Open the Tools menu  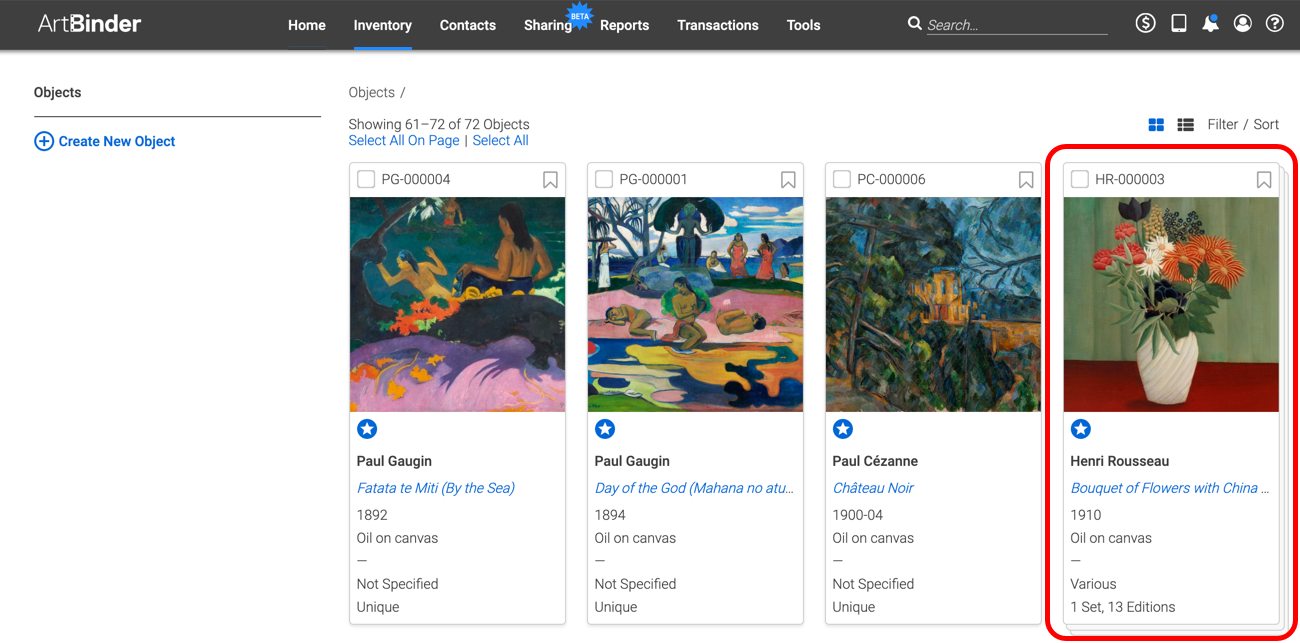point(803,25)
